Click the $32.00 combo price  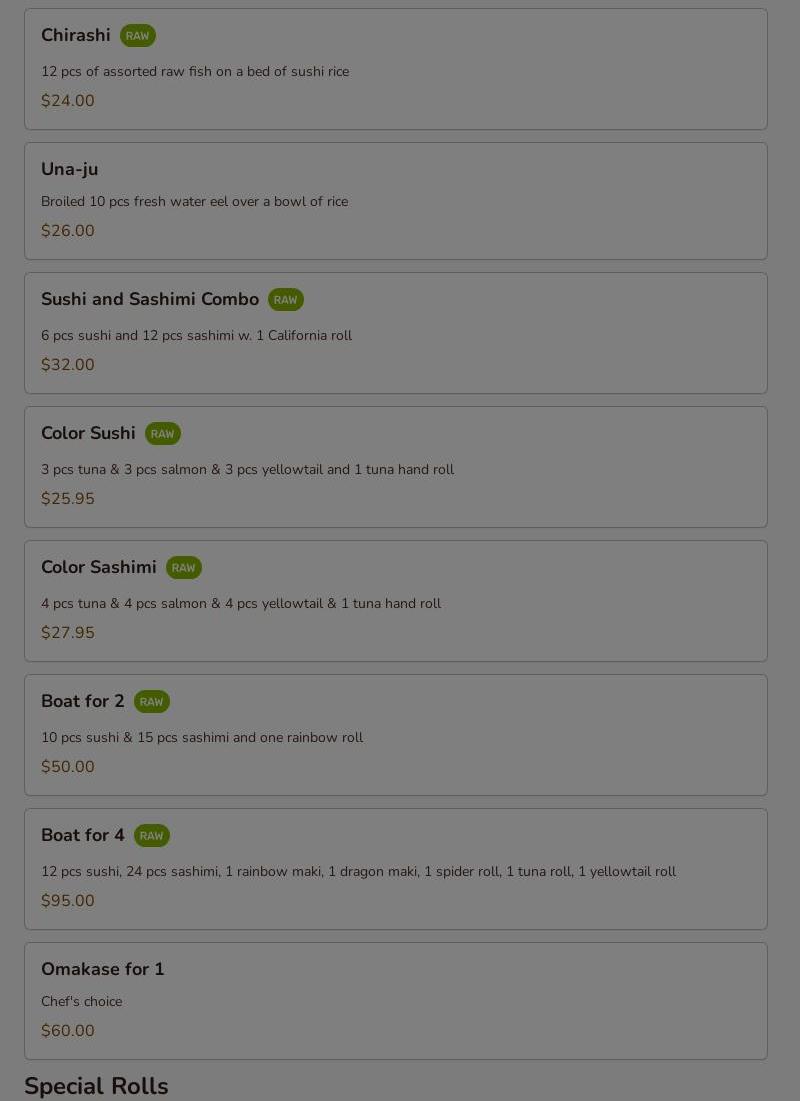click(68, 365)
